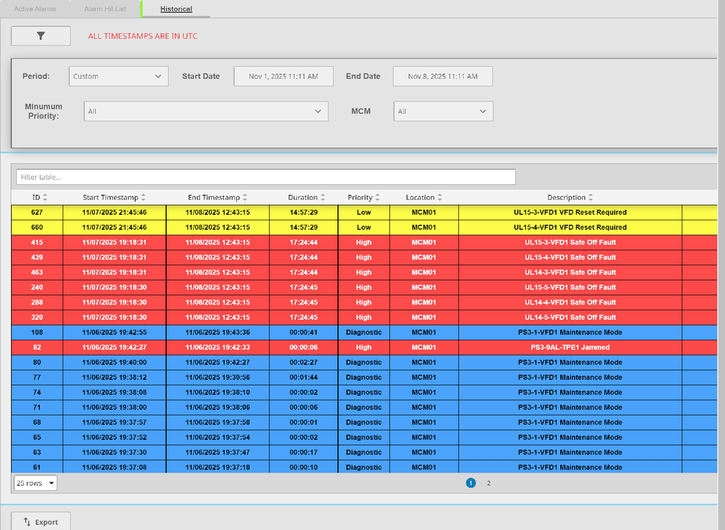725x530 pixels.
Task: Click Description column sort arrows
Action: (x=591, y=198)
